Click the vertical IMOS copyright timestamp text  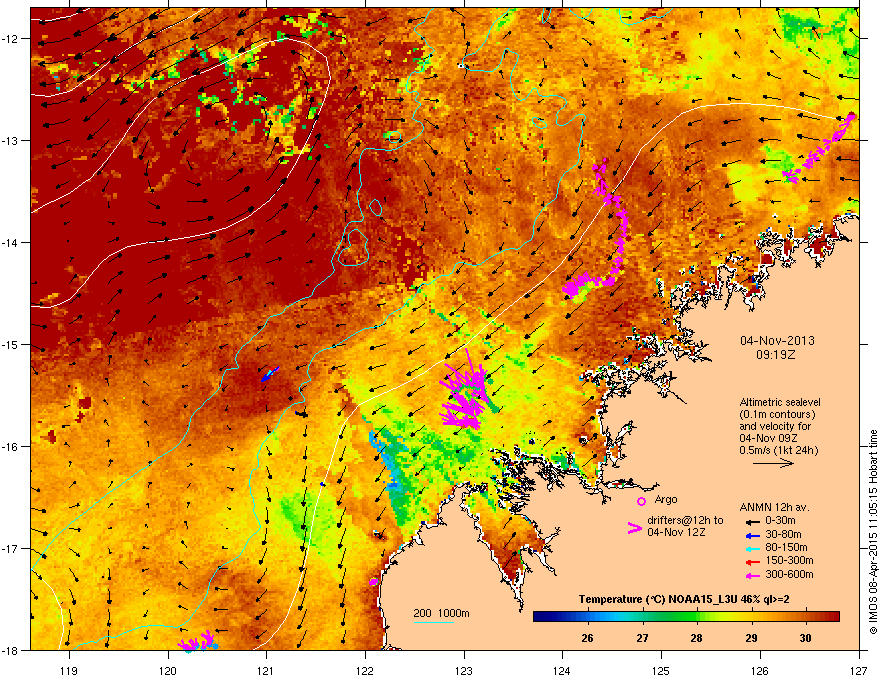click(x=873, y=532)
